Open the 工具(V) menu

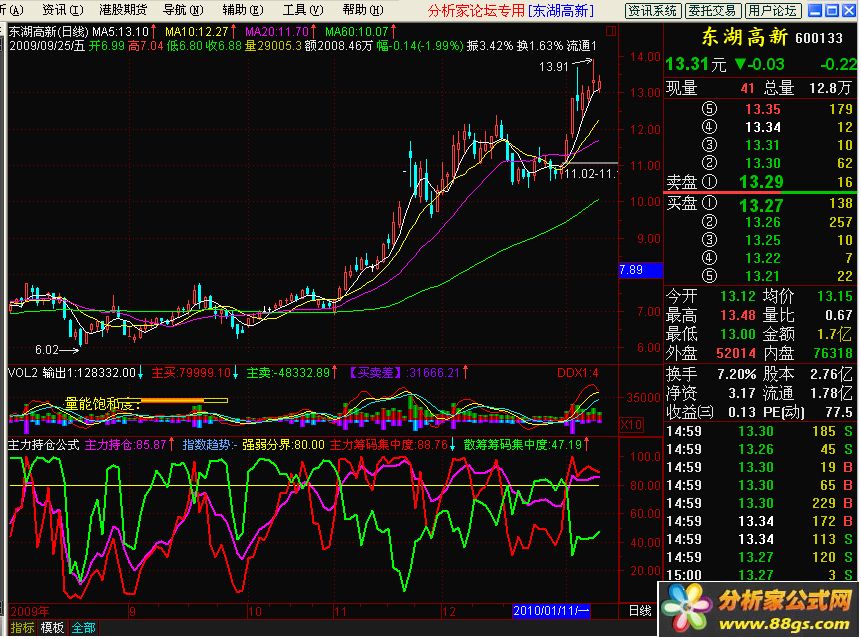(x=303, y=10)
